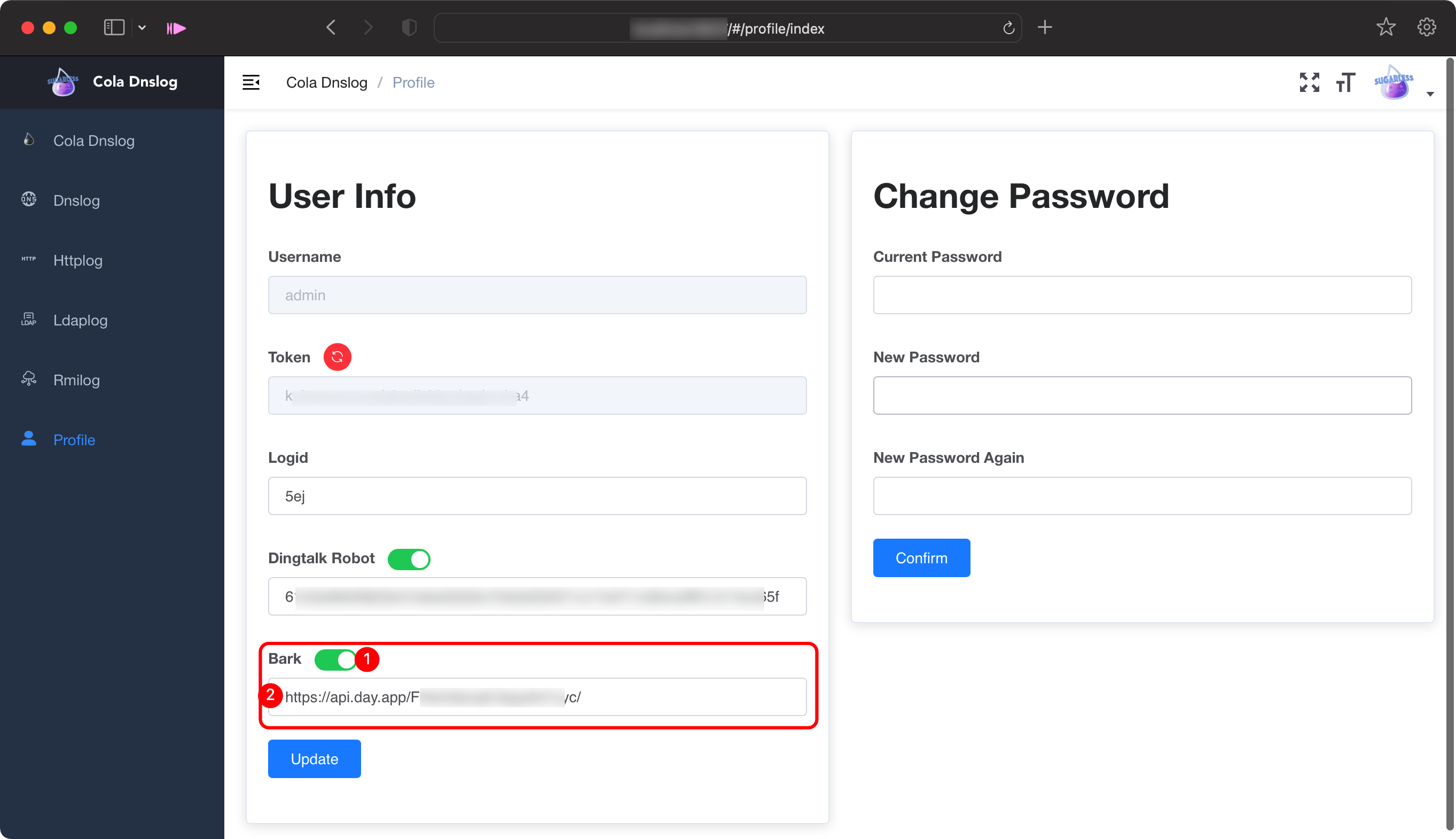Click the red token refresh icon
The image size is (1456, 839).
(337, 358)
